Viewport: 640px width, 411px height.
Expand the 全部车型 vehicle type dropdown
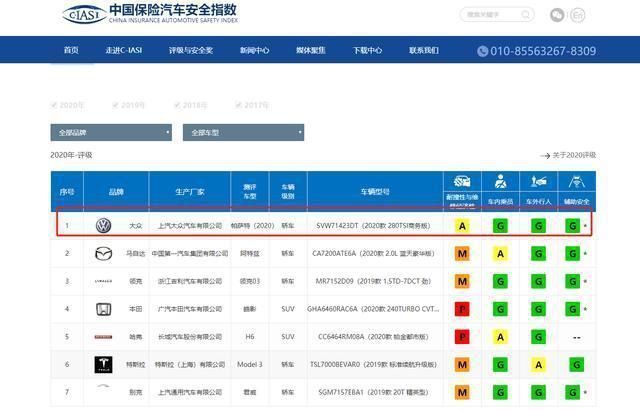point(243,132)
